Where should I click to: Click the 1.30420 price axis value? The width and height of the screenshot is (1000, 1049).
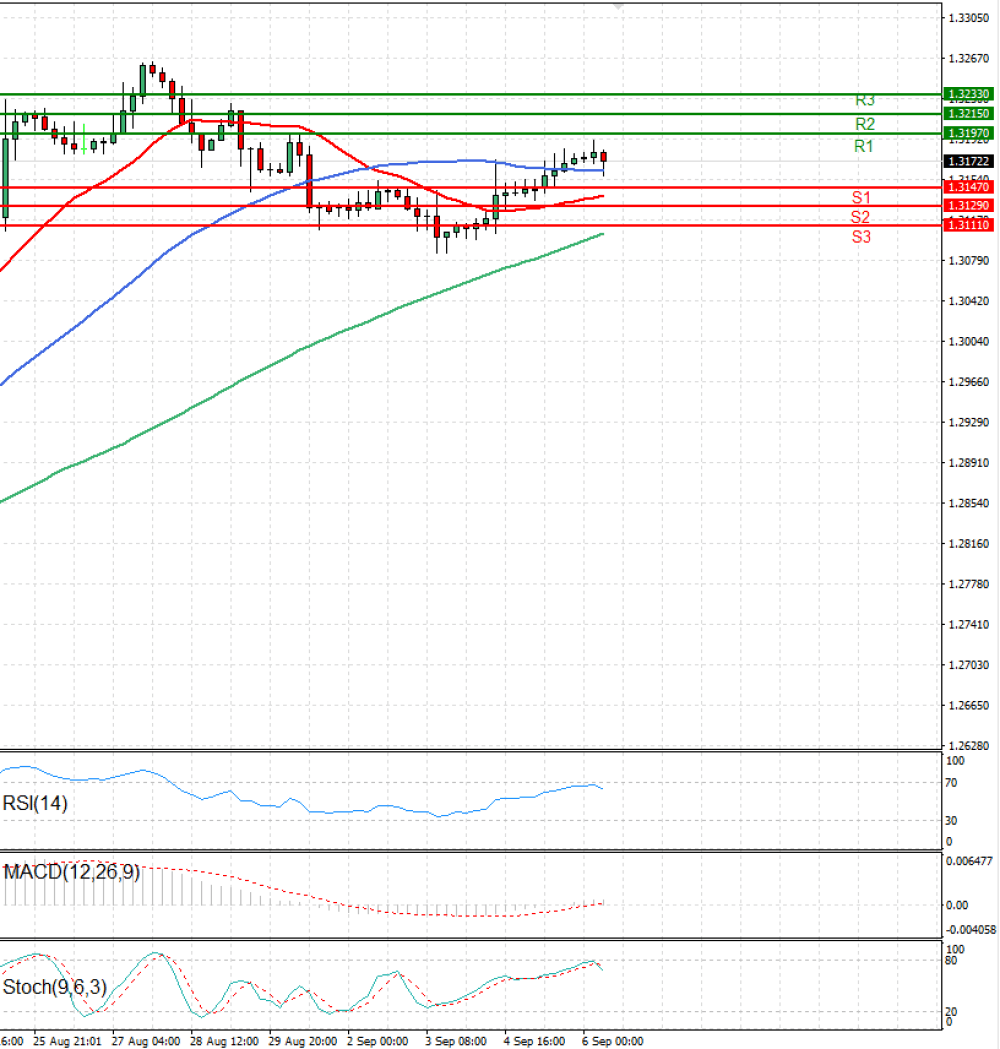pos(969,301)
